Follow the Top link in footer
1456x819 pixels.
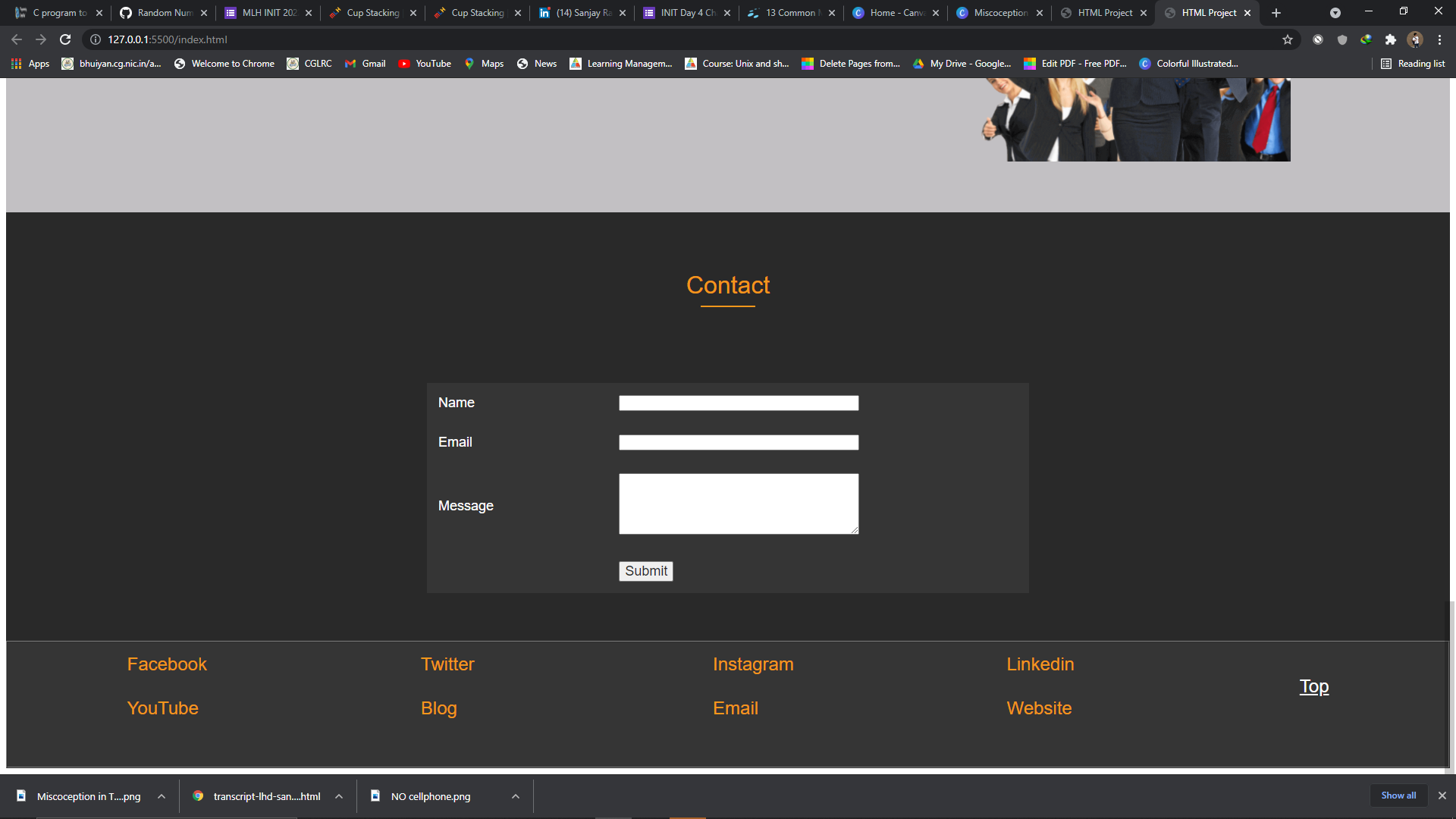click(1313, 686)
